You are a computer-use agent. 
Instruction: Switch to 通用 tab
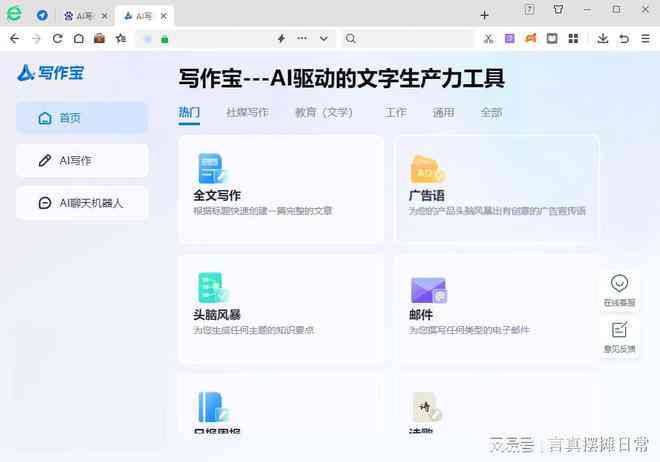(x=443, y=113)
